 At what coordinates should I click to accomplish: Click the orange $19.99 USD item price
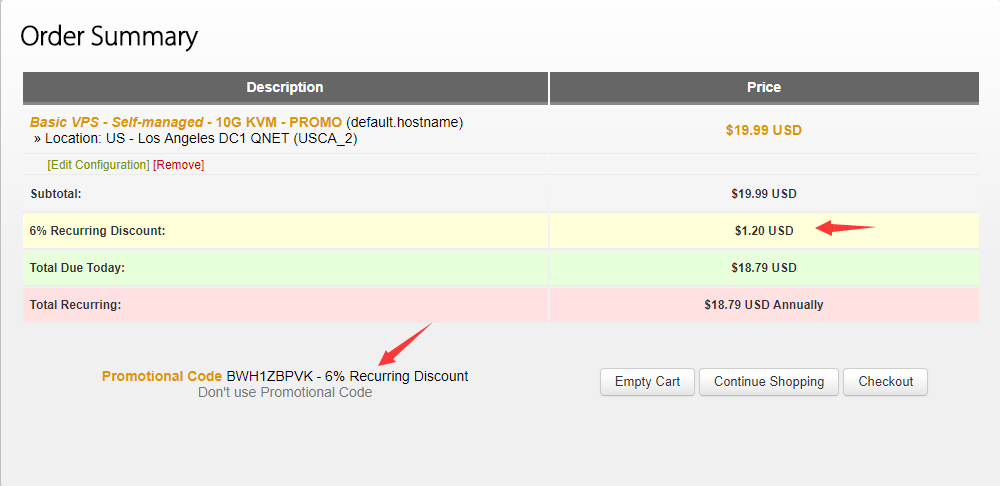(x=764, y=130)
